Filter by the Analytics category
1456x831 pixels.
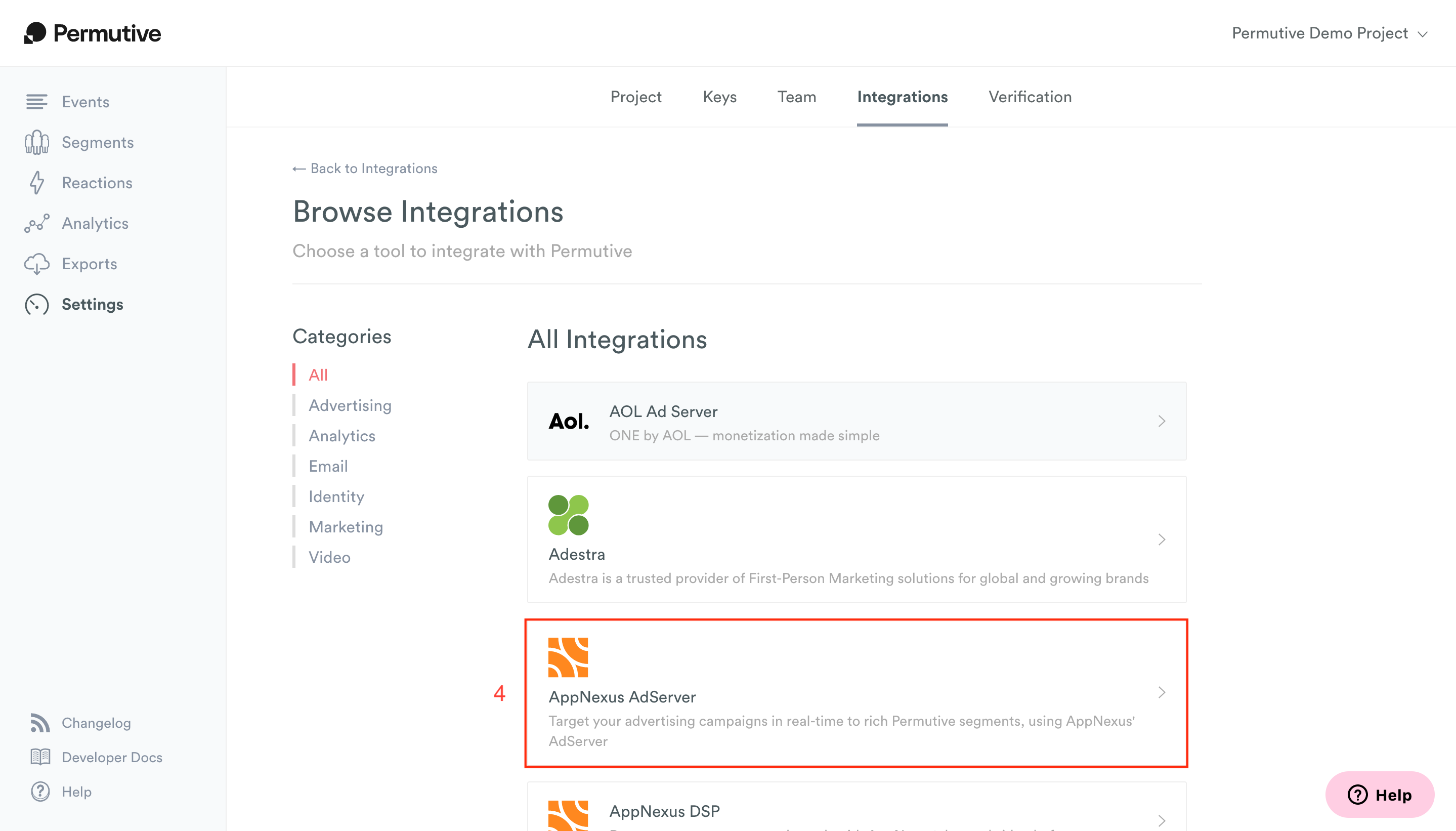pos(342,435)
